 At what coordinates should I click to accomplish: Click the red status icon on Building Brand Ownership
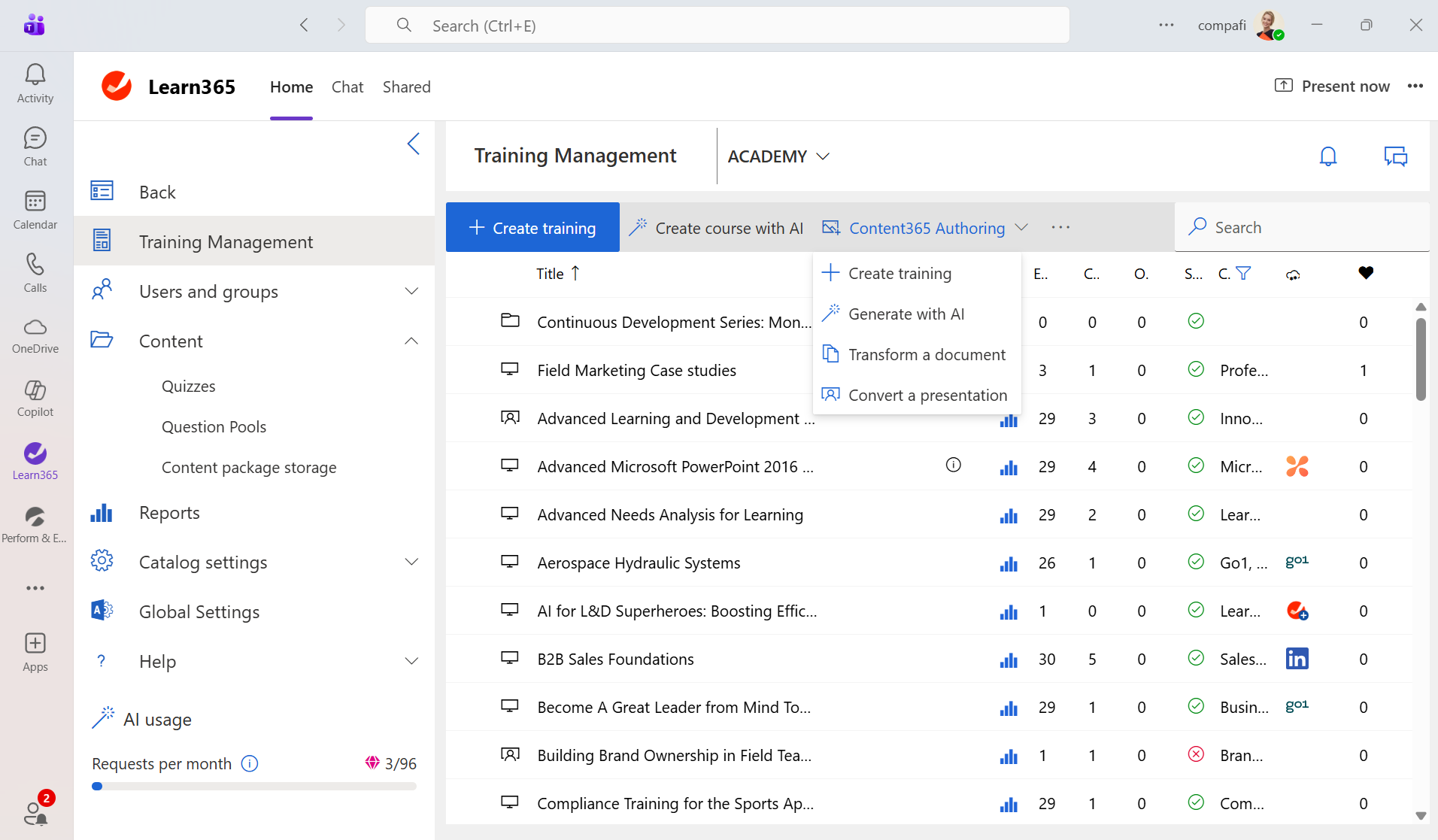1196,754
